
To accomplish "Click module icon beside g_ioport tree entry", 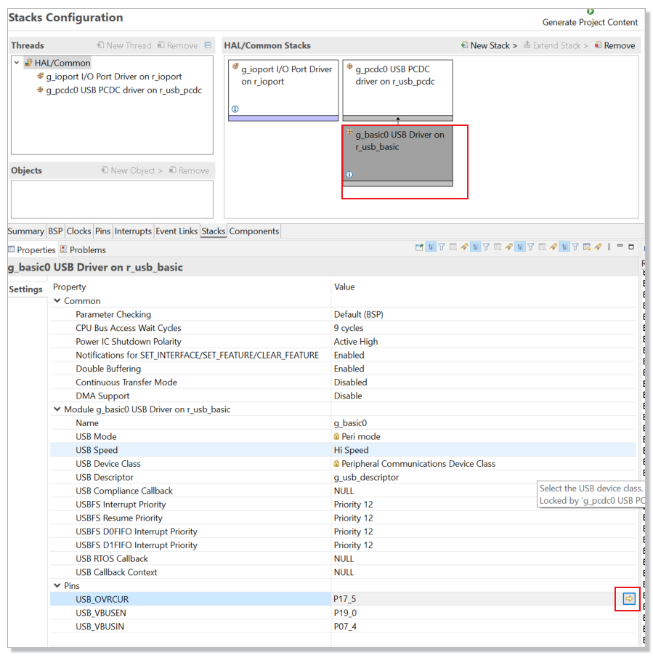I will [40, 76].
